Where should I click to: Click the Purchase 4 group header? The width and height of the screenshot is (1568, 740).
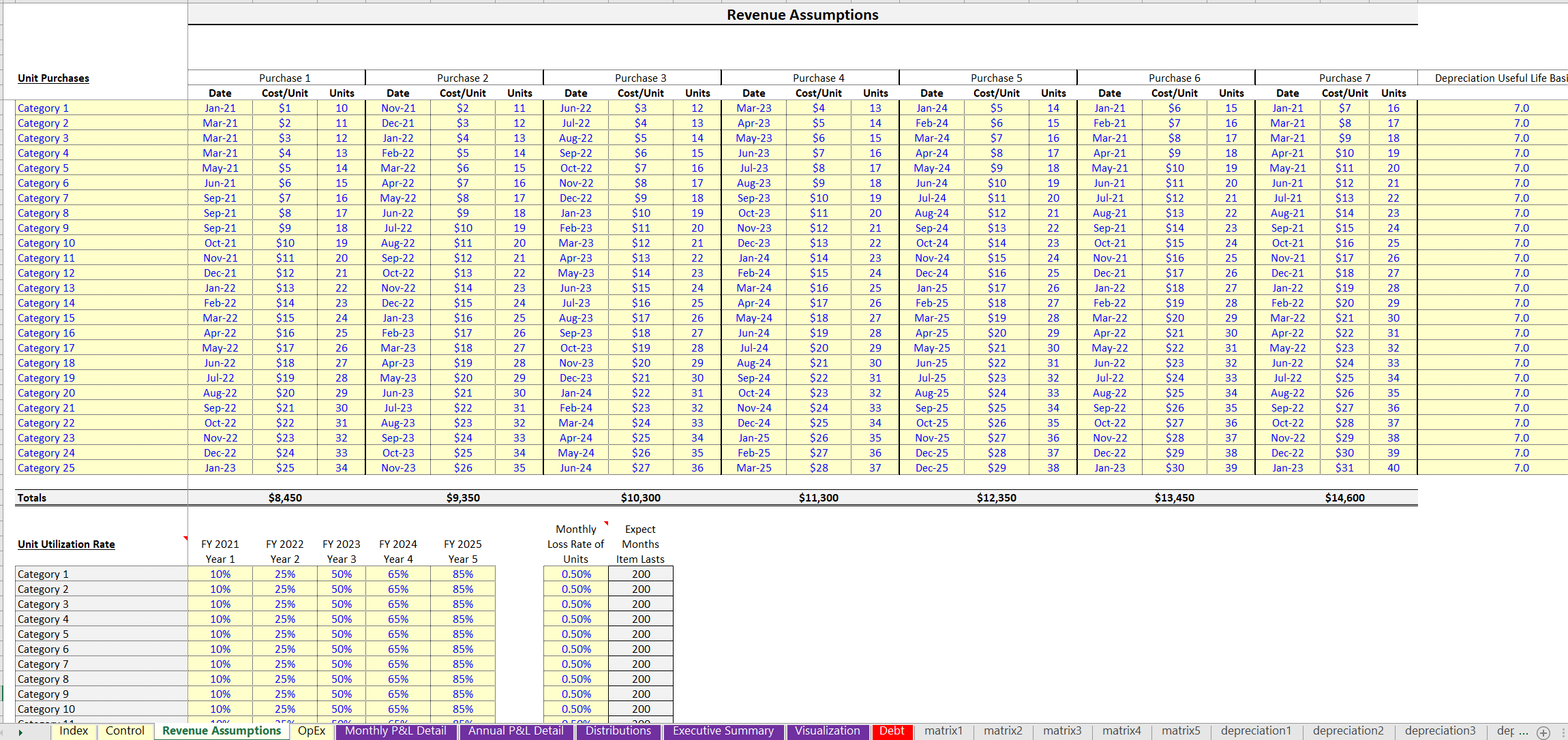click(x=818, y=78)
